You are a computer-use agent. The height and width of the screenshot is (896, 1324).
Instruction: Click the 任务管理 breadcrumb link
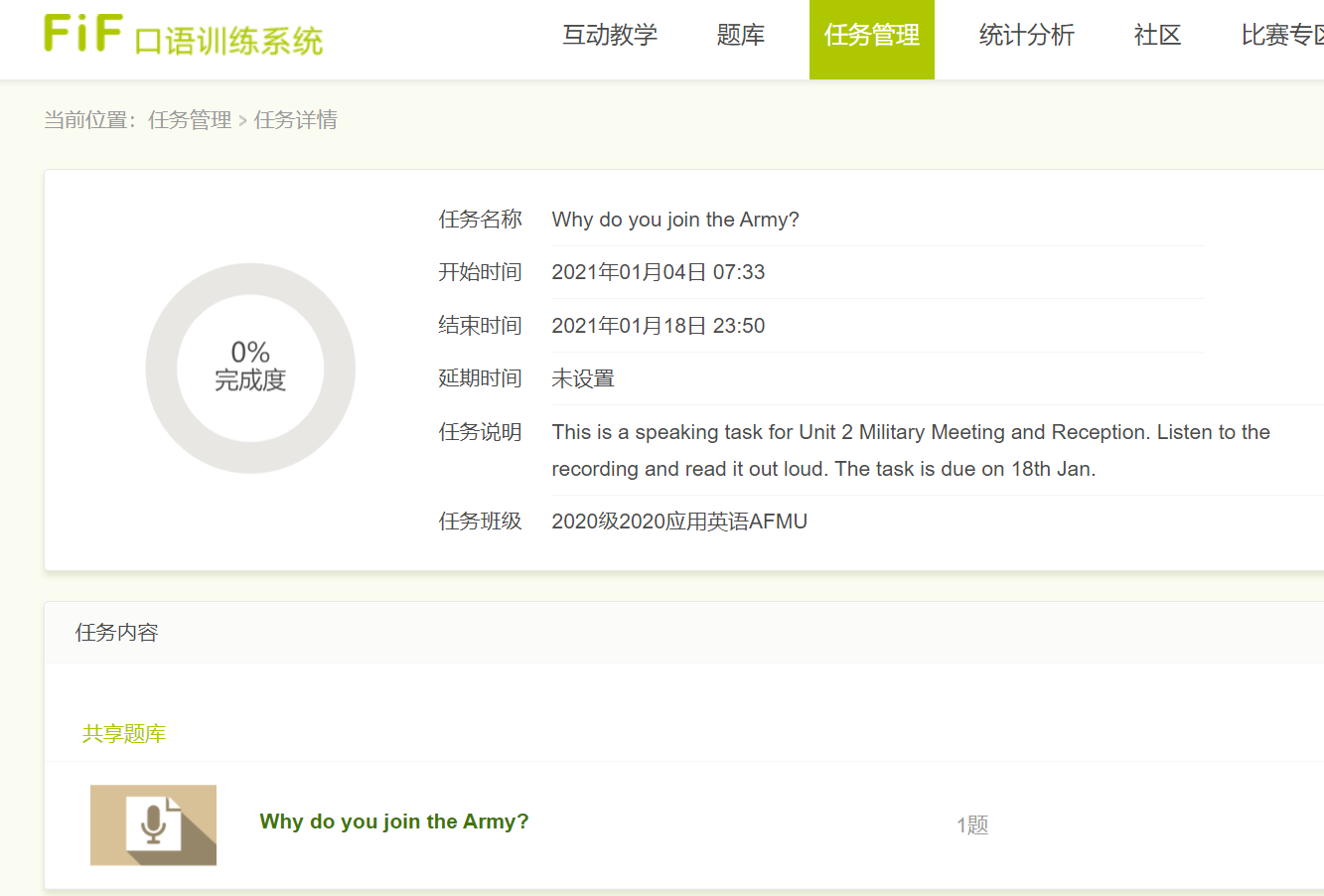click(190, 120)
